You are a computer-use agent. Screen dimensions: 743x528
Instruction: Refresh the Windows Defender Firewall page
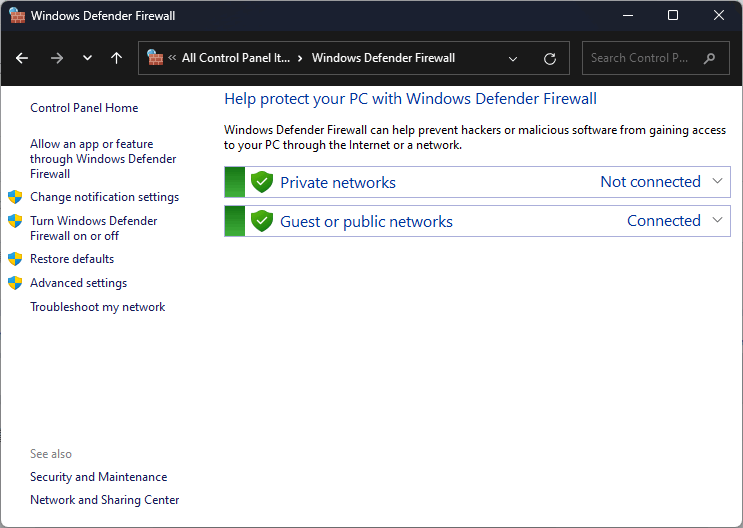pyautogui.click(x=550, y=59)
